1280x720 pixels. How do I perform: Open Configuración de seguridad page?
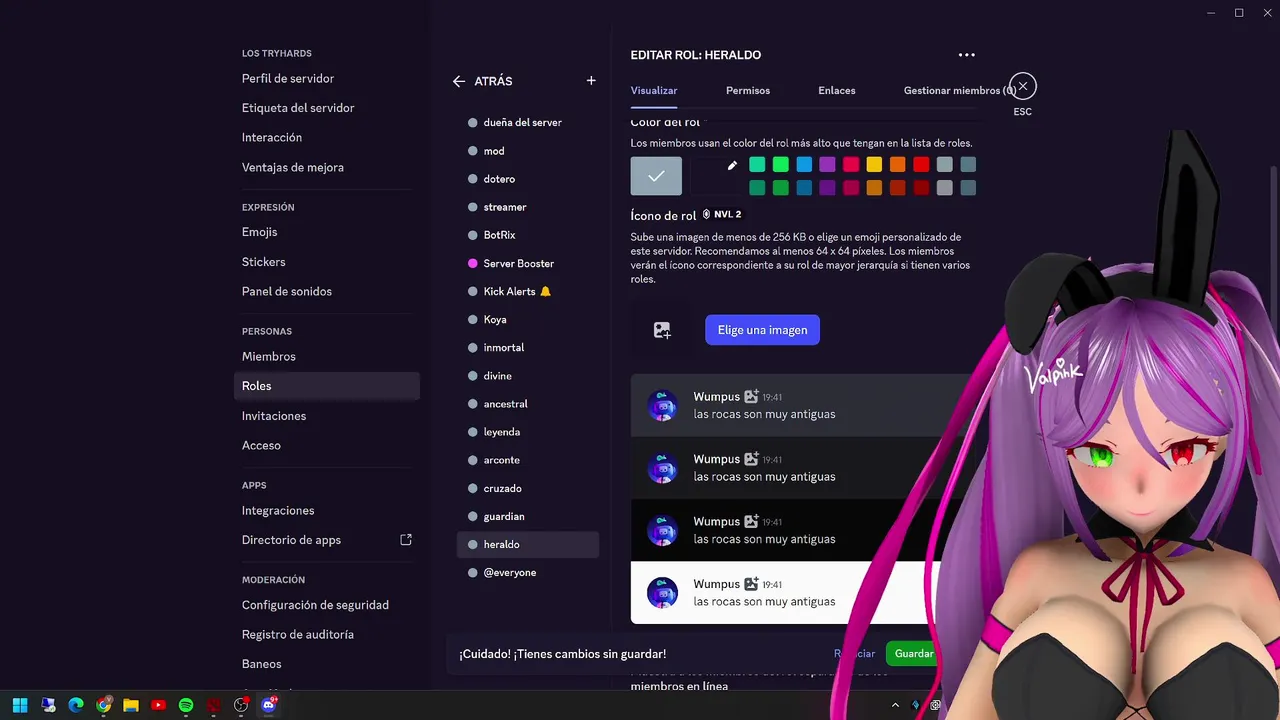tap(327, 605)
